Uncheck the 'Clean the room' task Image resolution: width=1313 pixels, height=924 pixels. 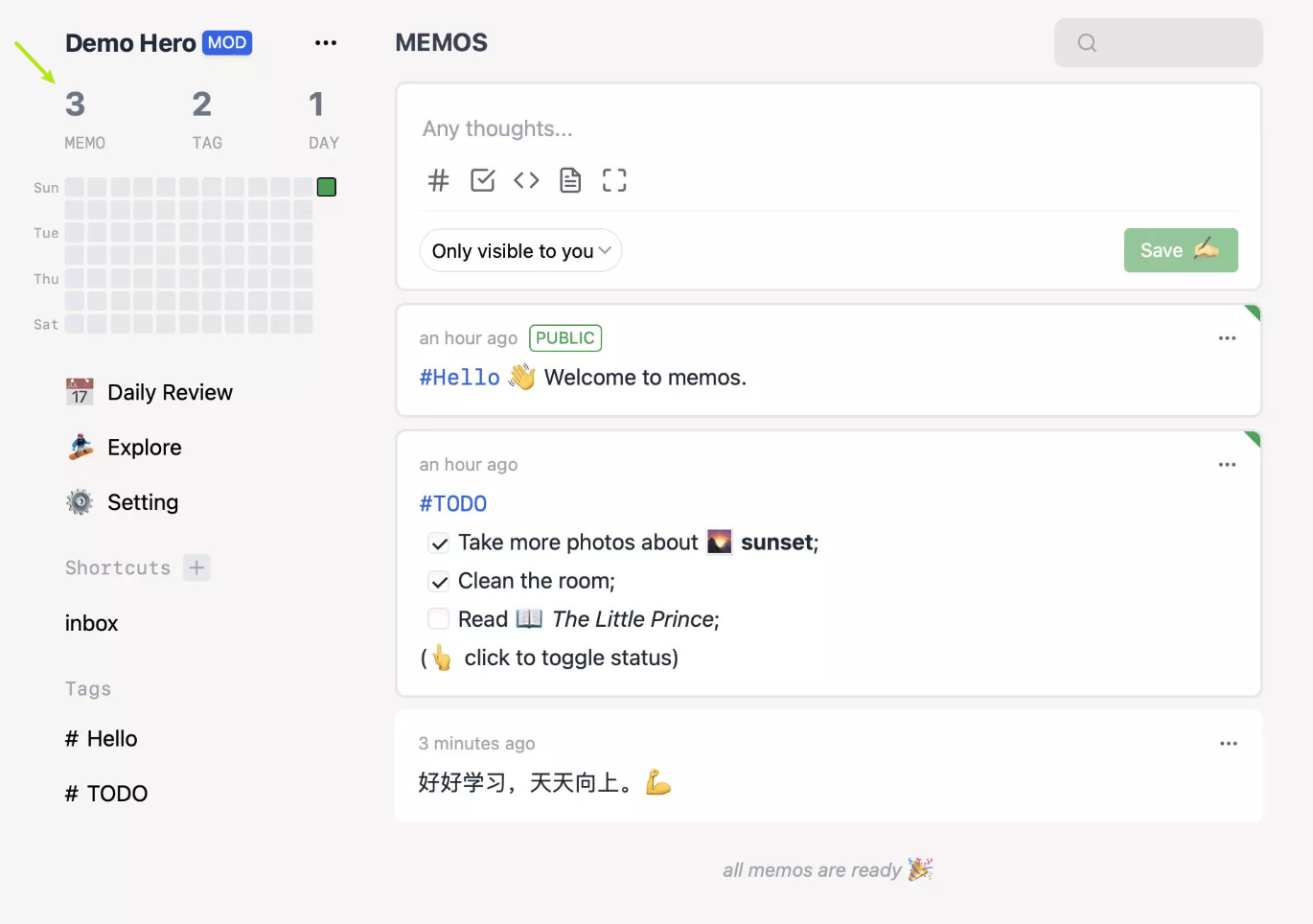[x=439, y=582]
